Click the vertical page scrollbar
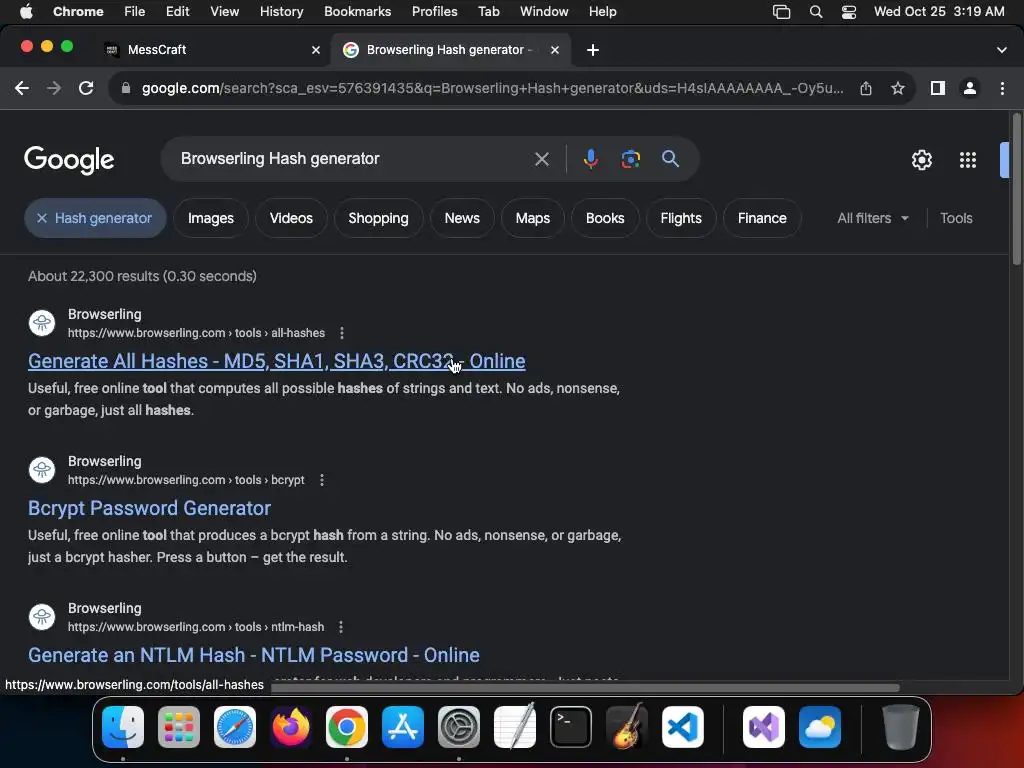 point(1016,189)
